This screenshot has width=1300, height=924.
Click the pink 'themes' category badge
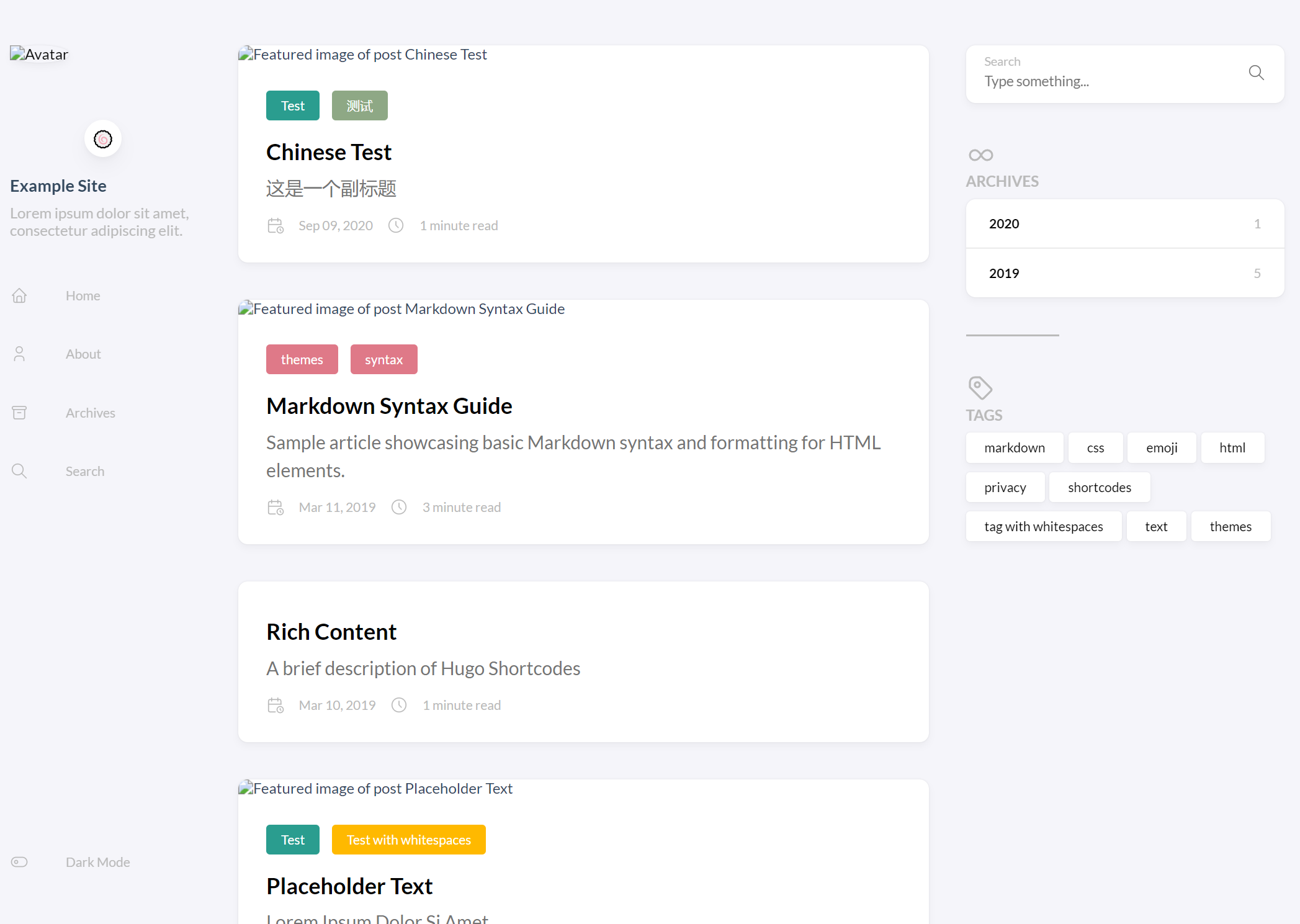[302, 360]
